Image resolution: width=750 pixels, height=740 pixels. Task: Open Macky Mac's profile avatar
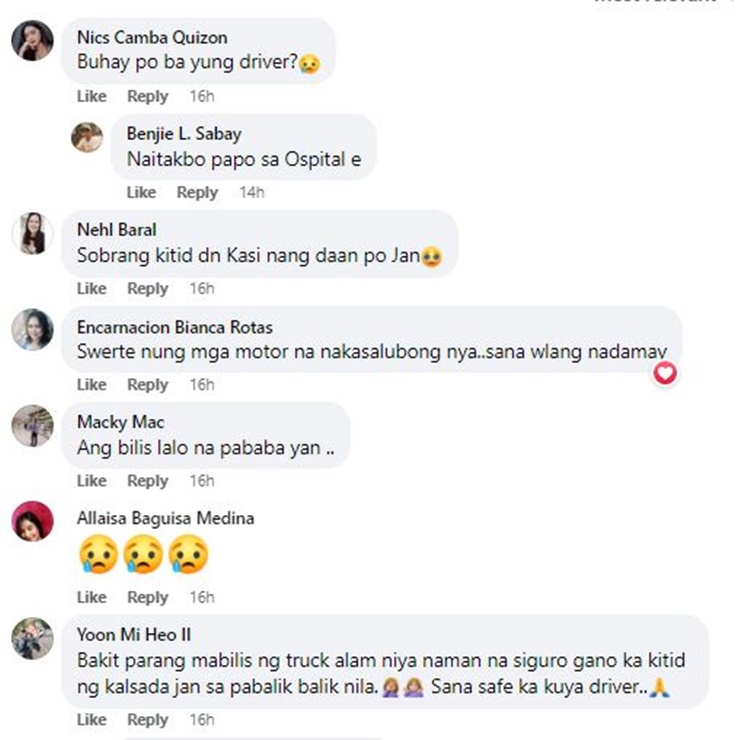(33, 426)
